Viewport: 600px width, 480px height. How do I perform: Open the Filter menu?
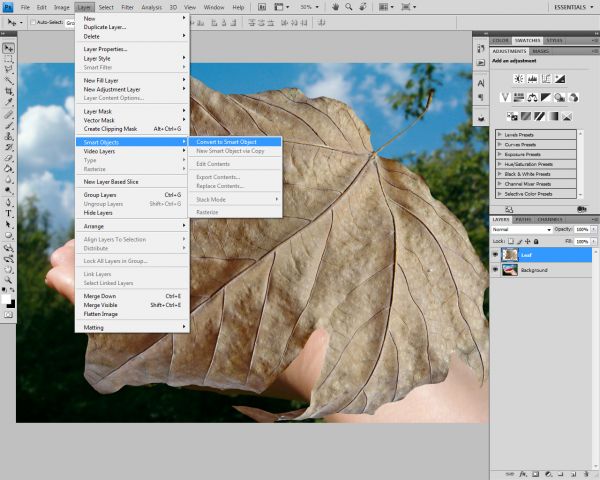pyautogui.click(x=127, y=7)
